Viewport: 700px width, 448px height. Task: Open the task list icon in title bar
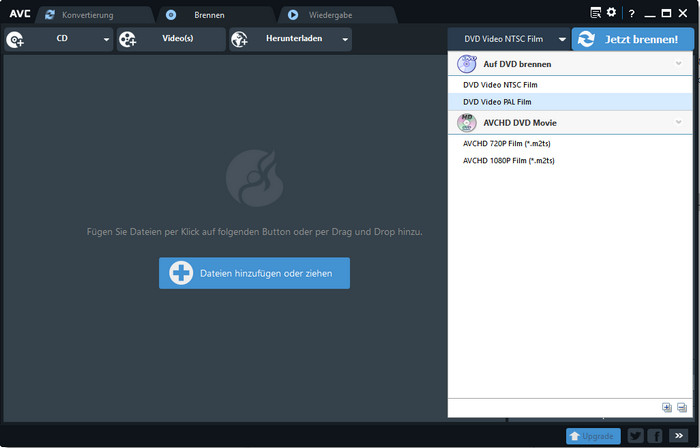coord(595,12)
